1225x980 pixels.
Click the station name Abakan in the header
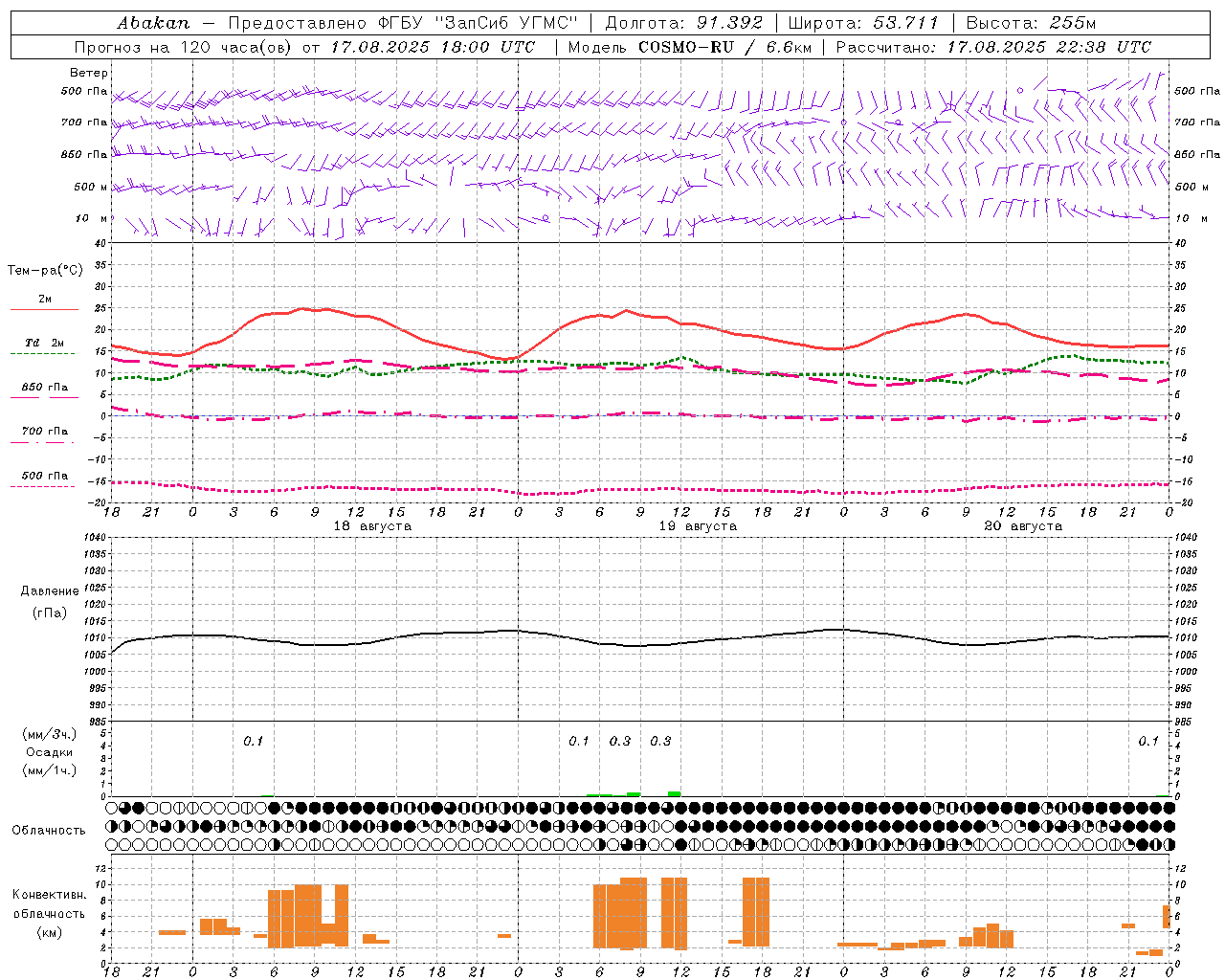coord(153,23)
